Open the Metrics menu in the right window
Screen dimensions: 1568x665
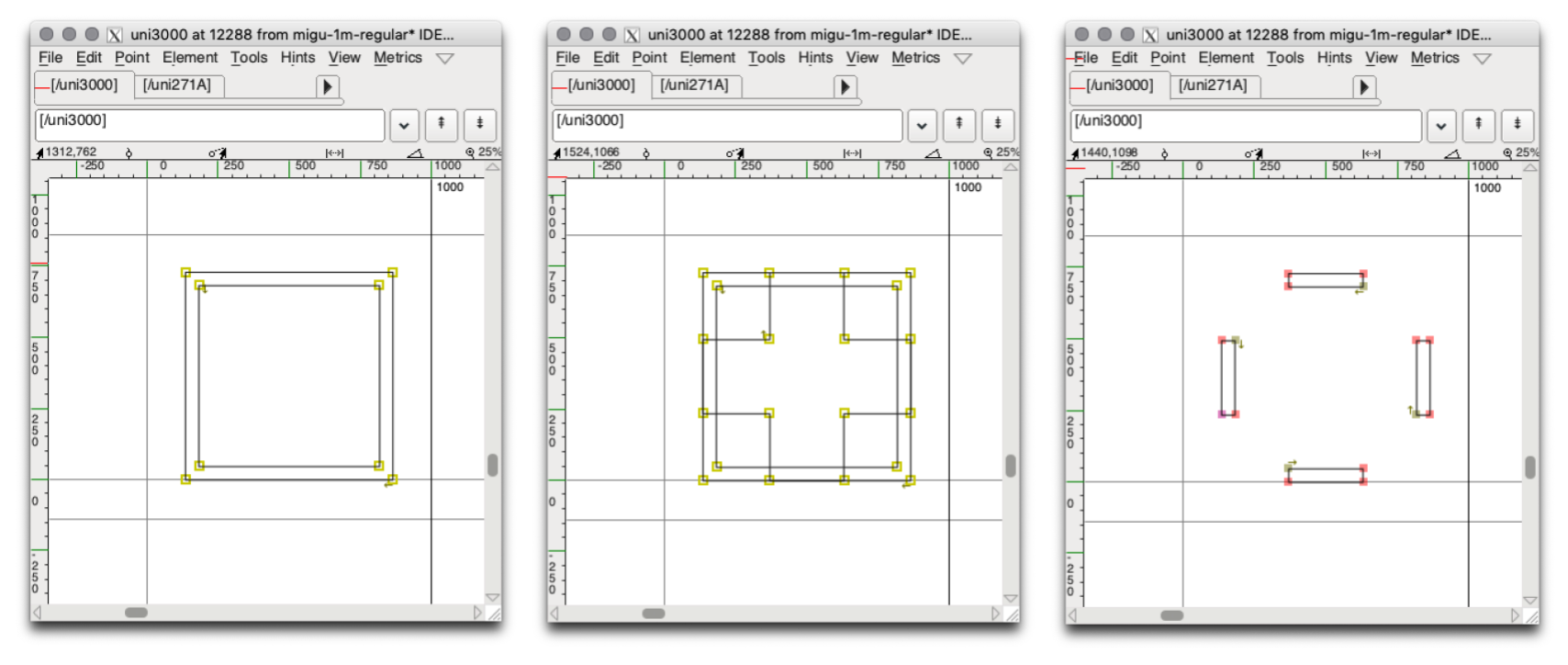click(1435, 58)
